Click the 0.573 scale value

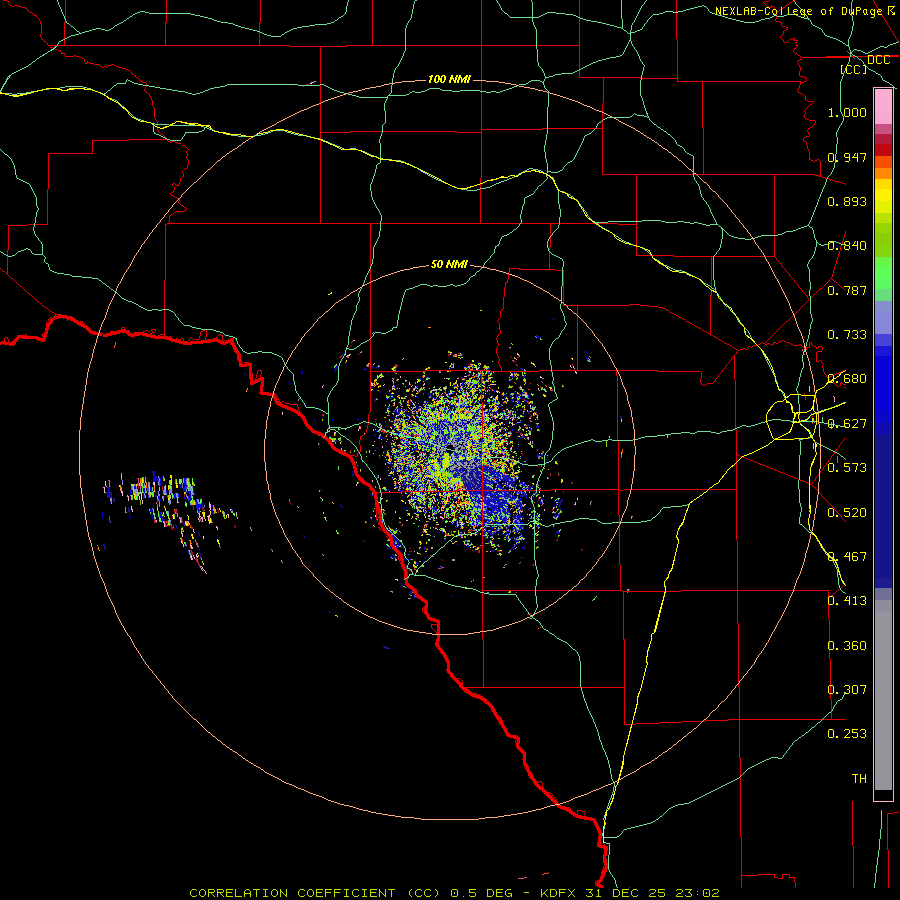tap(847, 468)
